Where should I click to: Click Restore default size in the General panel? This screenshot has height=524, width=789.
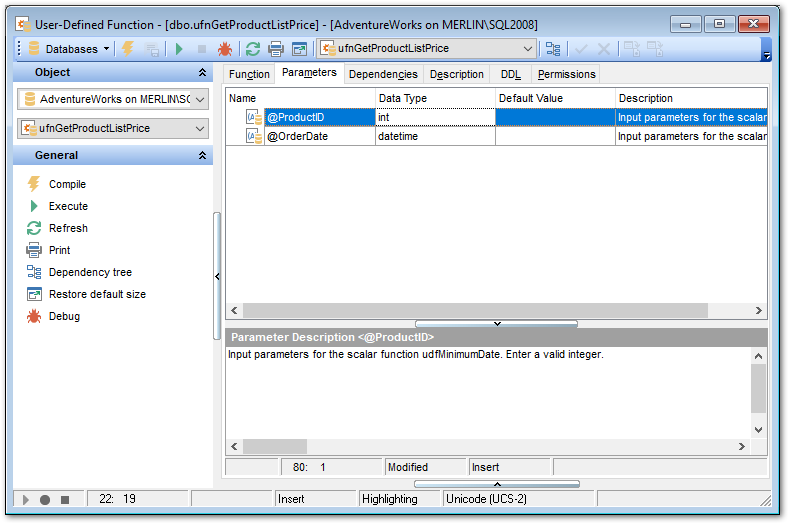point(97,294)
